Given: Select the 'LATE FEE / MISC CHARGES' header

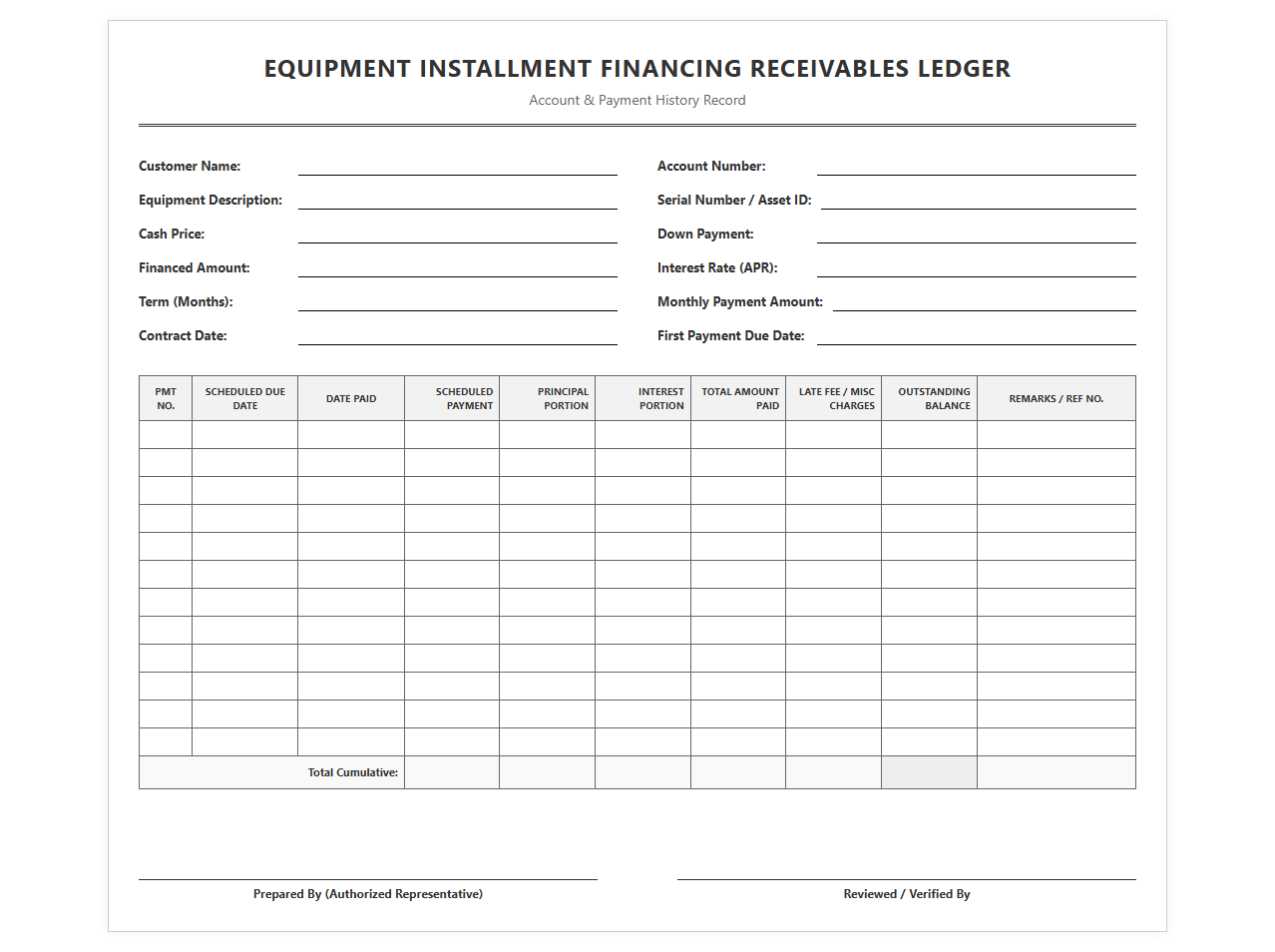Looking at the screenshot, I should click(x=834, y=398).
